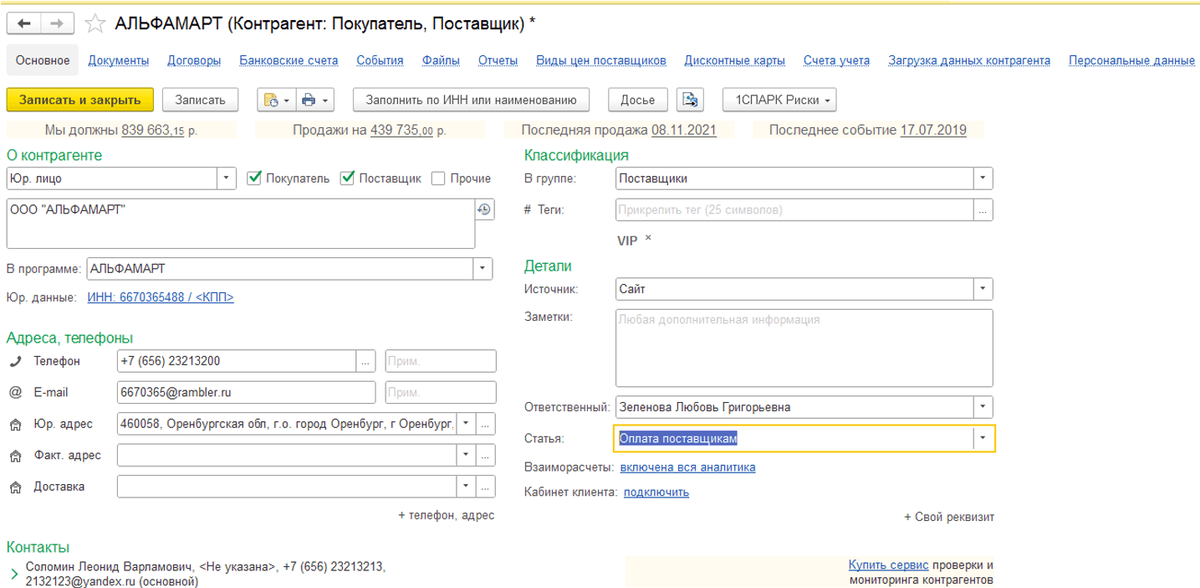The image size is (1200, 588).
Task: Click the house icon beside Факт. адрес
Action: (15, 456)
